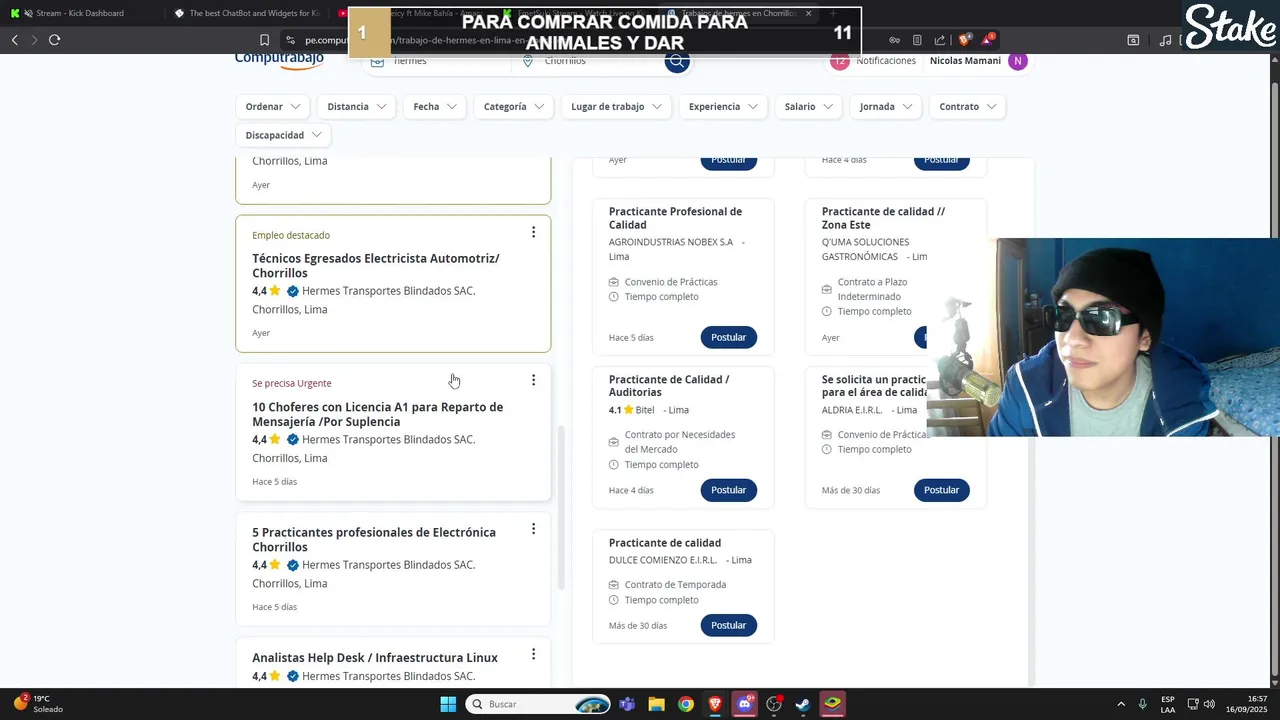This screenshot has height=720, width=1280.
Task: Open options menu for 10 Choferes job
Action: (x=533, y=380)
